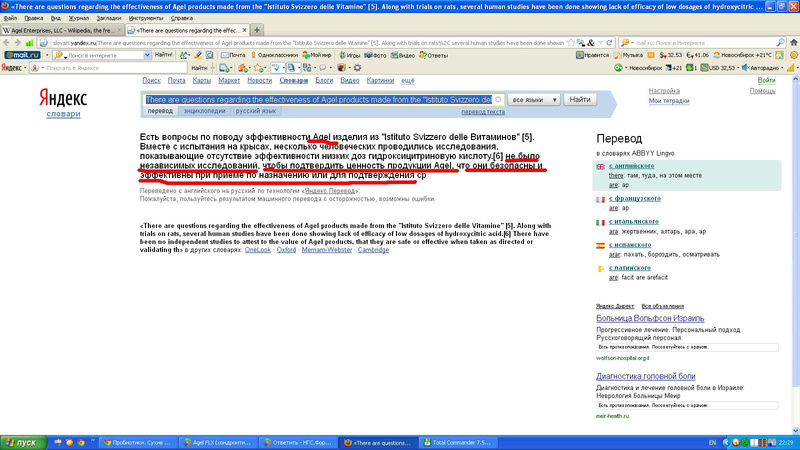Click the Найти button beside the translation query
The width and height of the screenshot is (800, 450).
pyautogui.click(x=580, y=99)
